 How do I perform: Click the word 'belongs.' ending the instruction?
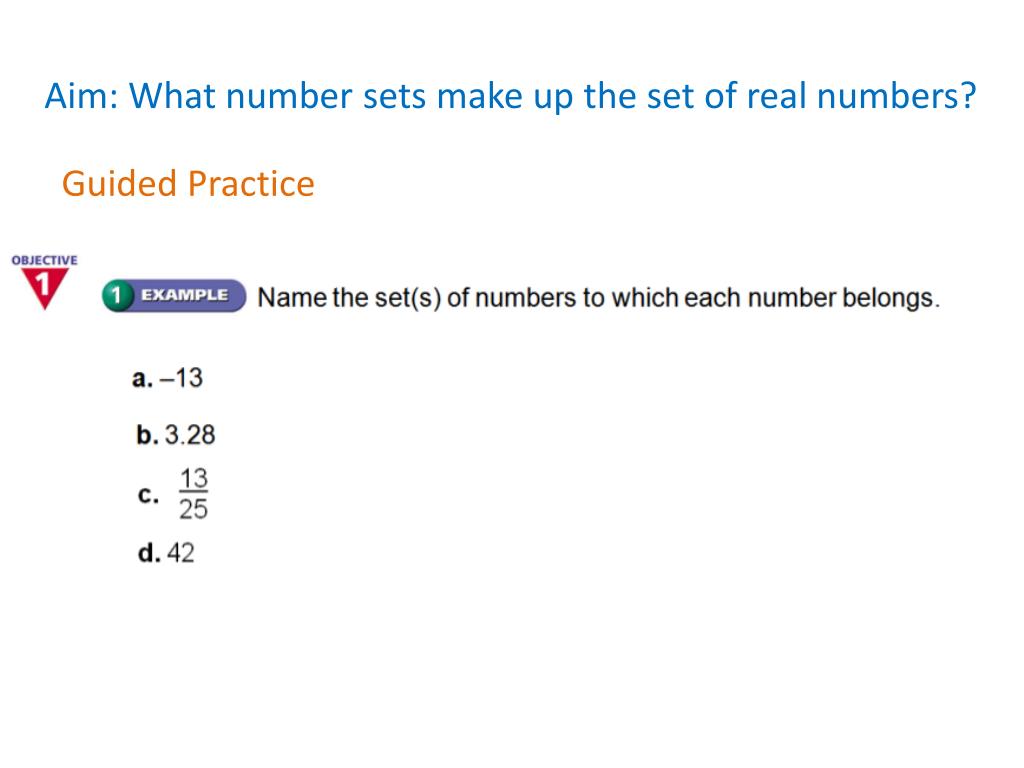[x=891, y=298]
